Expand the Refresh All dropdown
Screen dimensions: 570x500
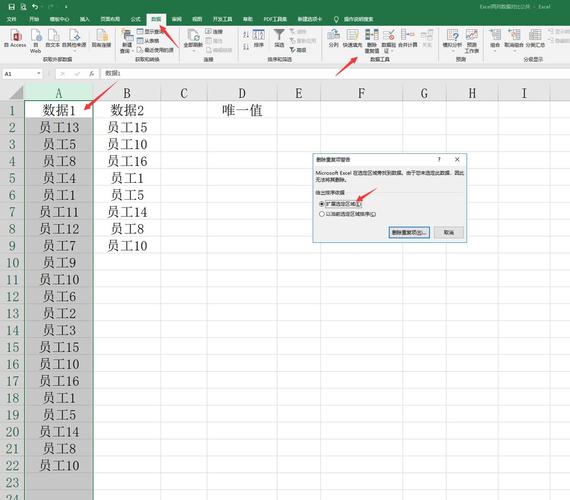pos(193,51)
